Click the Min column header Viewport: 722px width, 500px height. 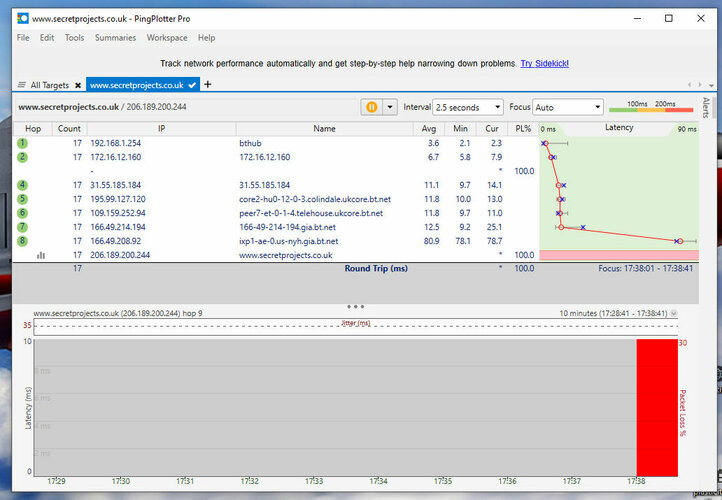pos(460,129)
